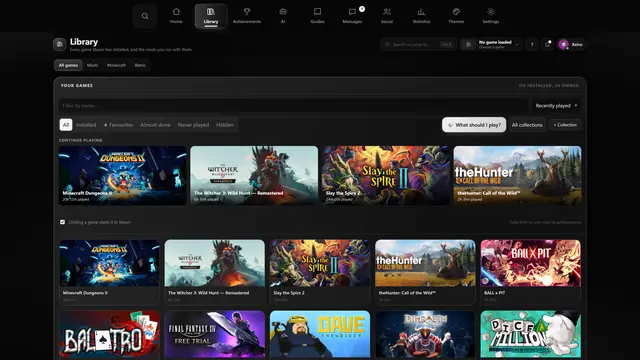Click the refresh icon next to help
The height and width of the screenshot is (360, 640).
[548, 44]
